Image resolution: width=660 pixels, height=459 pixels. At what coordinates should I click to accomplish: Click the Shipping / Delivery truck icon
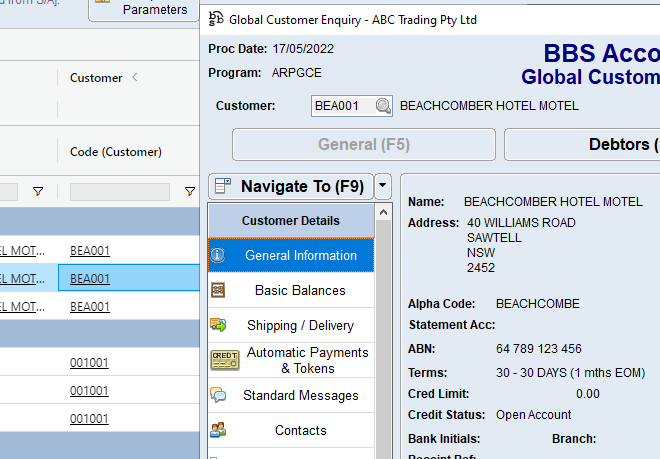(x=218, y=325)
